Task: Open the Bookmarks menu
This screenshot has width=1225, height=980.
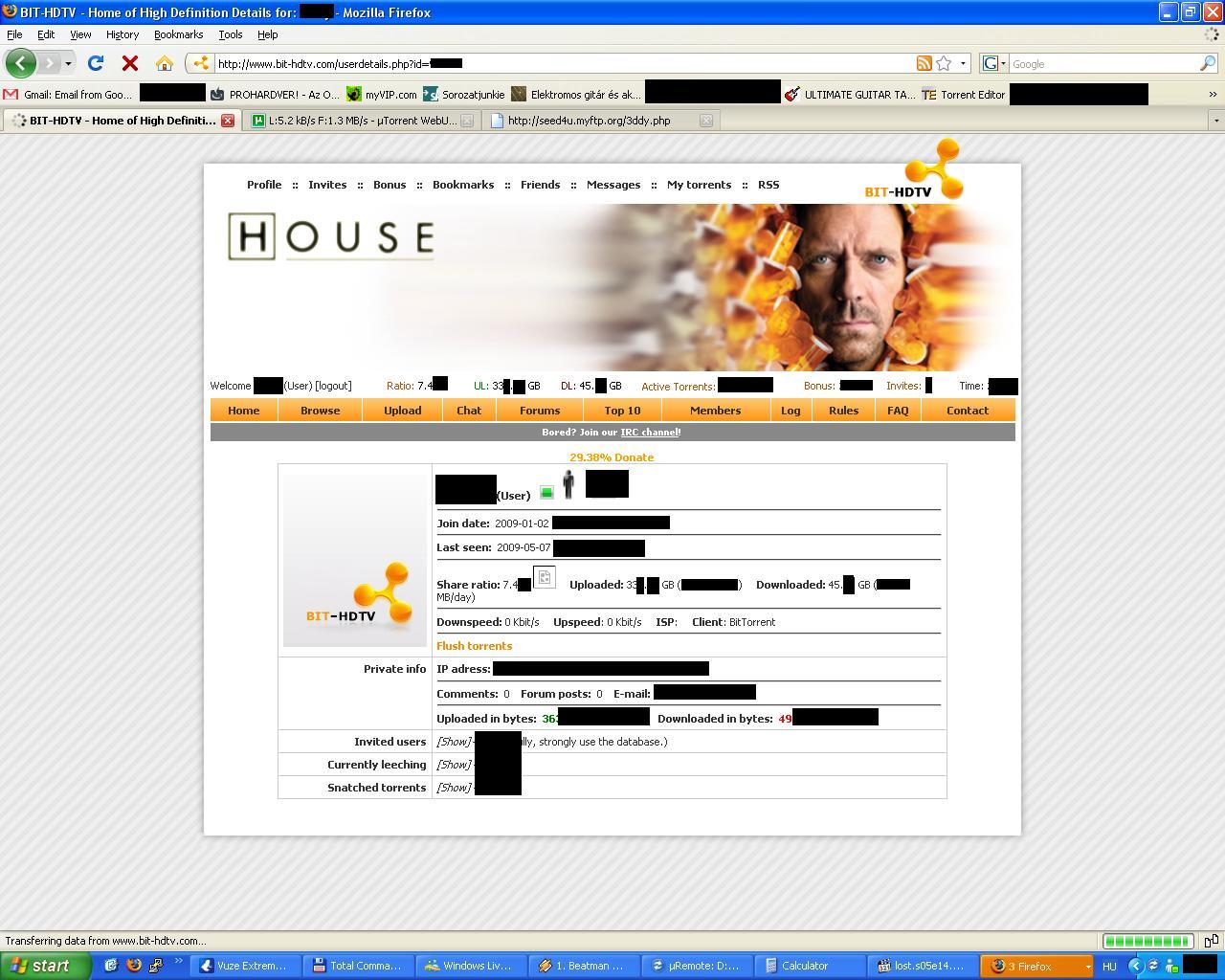Action: point(178,34)
